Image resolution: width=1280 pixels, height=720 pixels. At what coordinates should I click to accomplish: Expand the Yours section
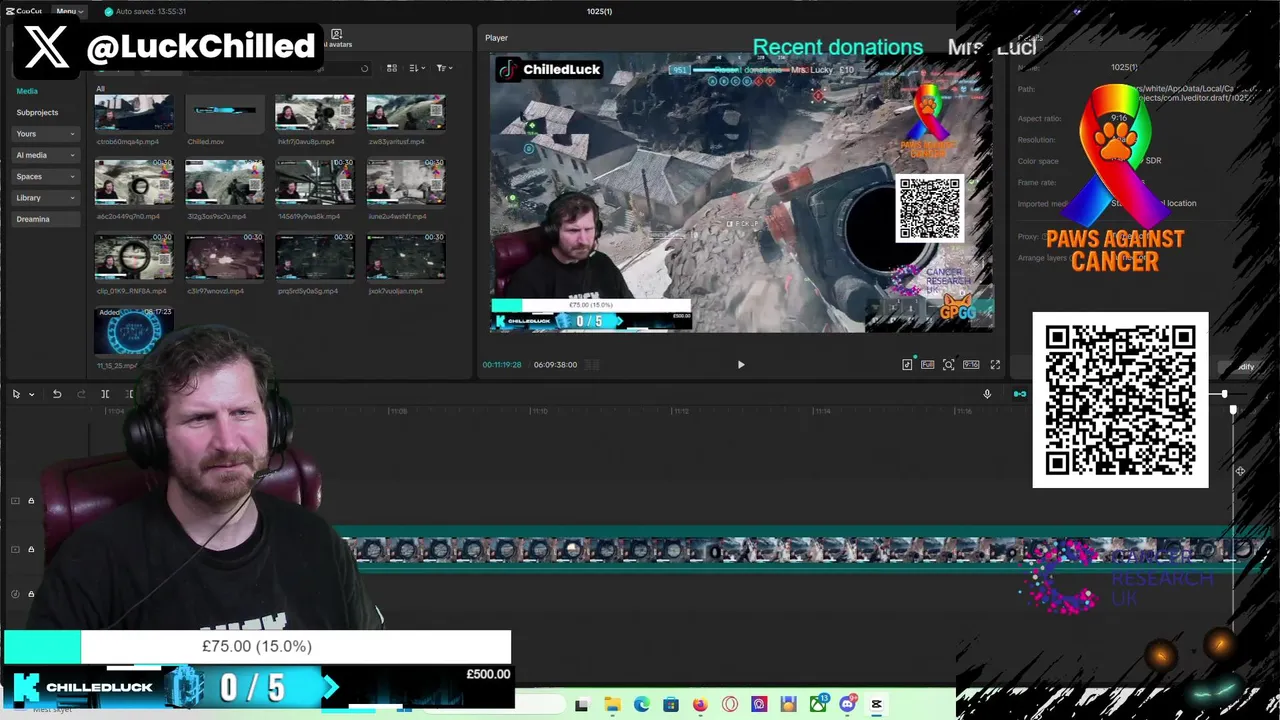(x=46, y=134)
